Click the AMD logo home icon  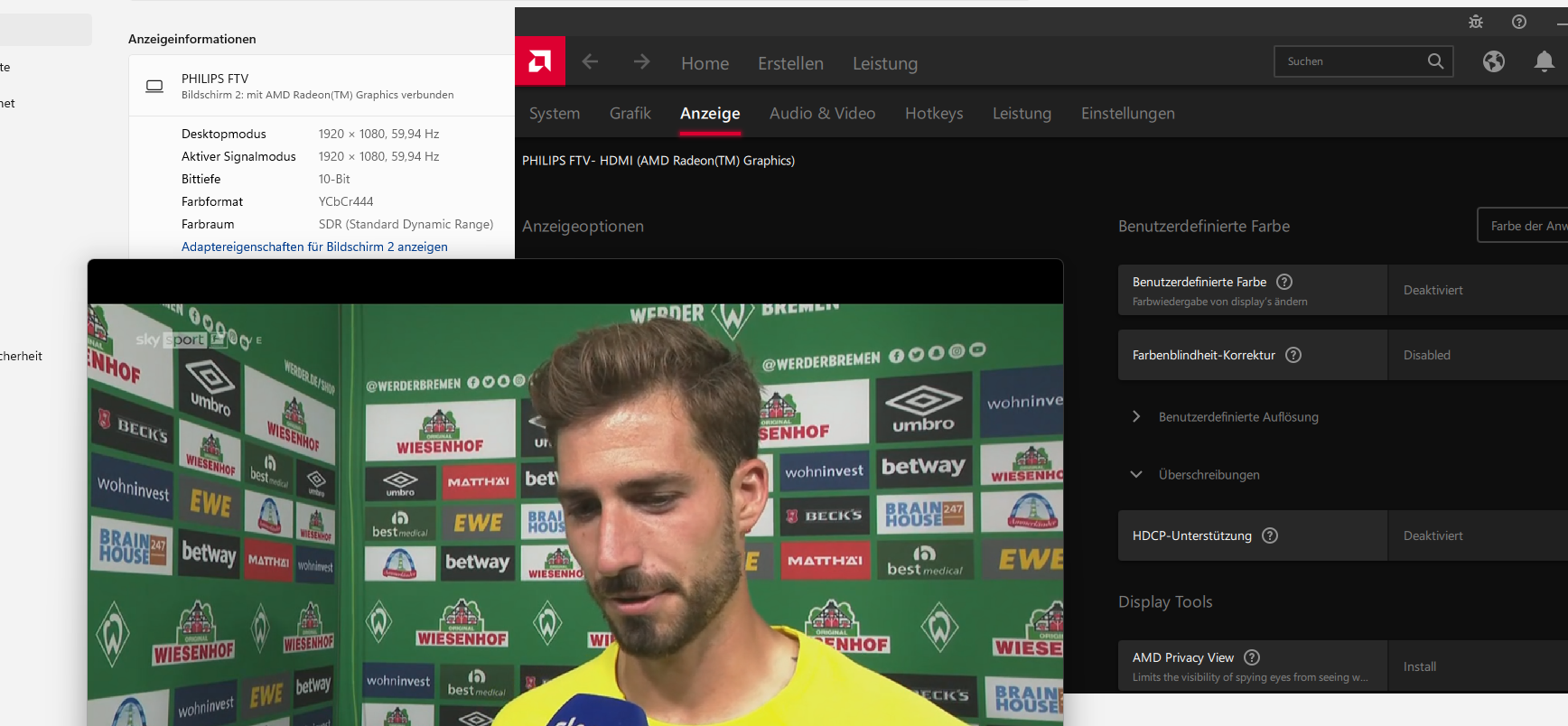tap(540, 61)
